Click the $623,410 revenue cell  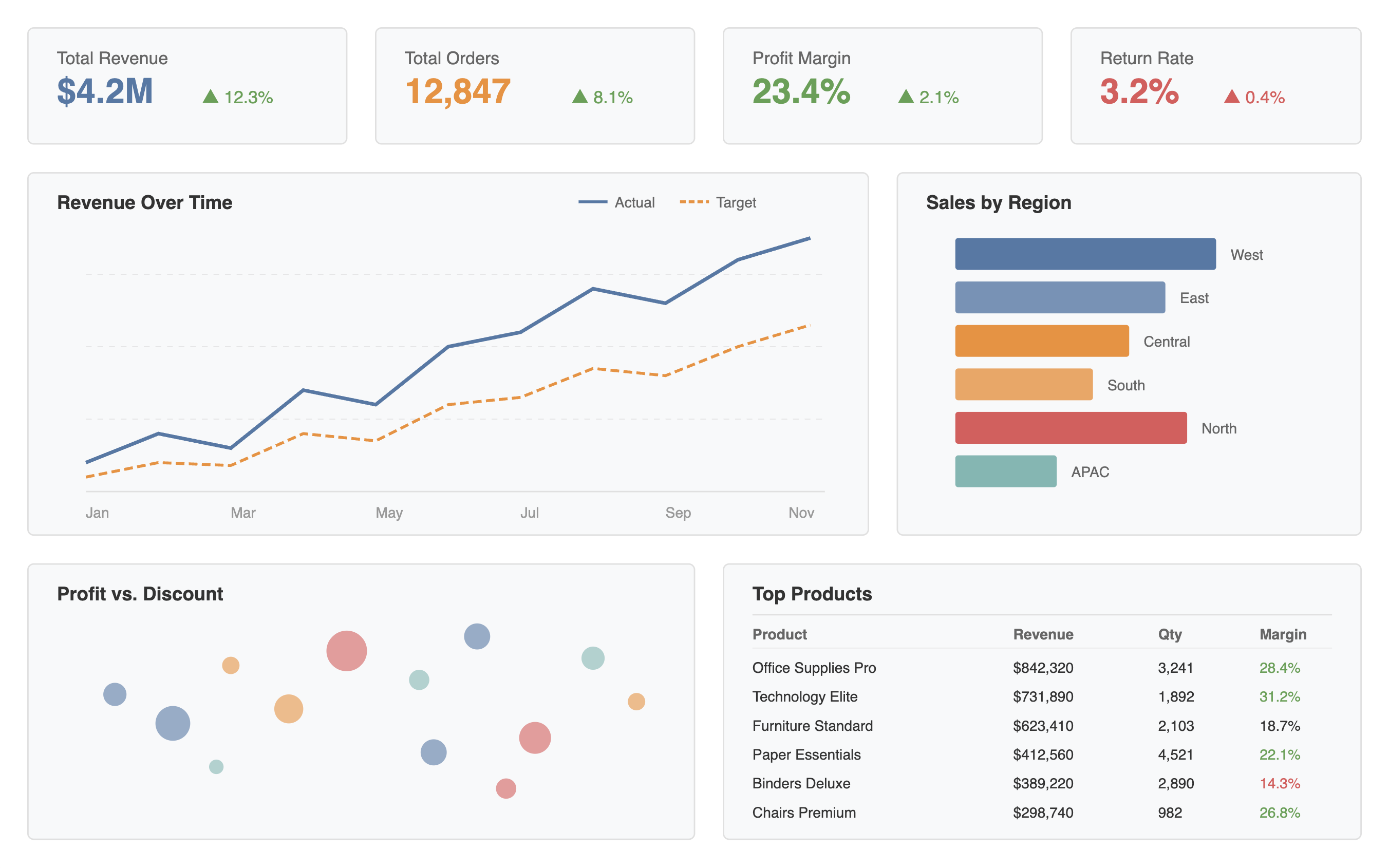(1043, 726)
